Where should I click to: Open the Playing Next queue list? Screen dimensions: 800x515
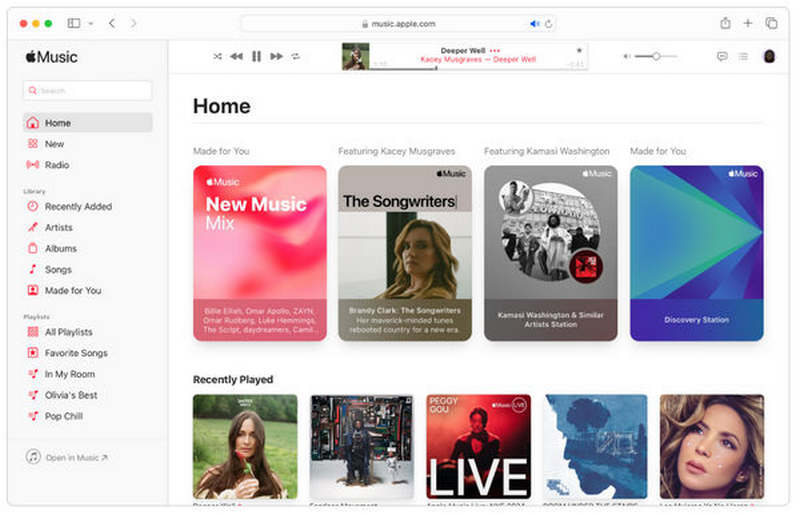click(743, 56)
